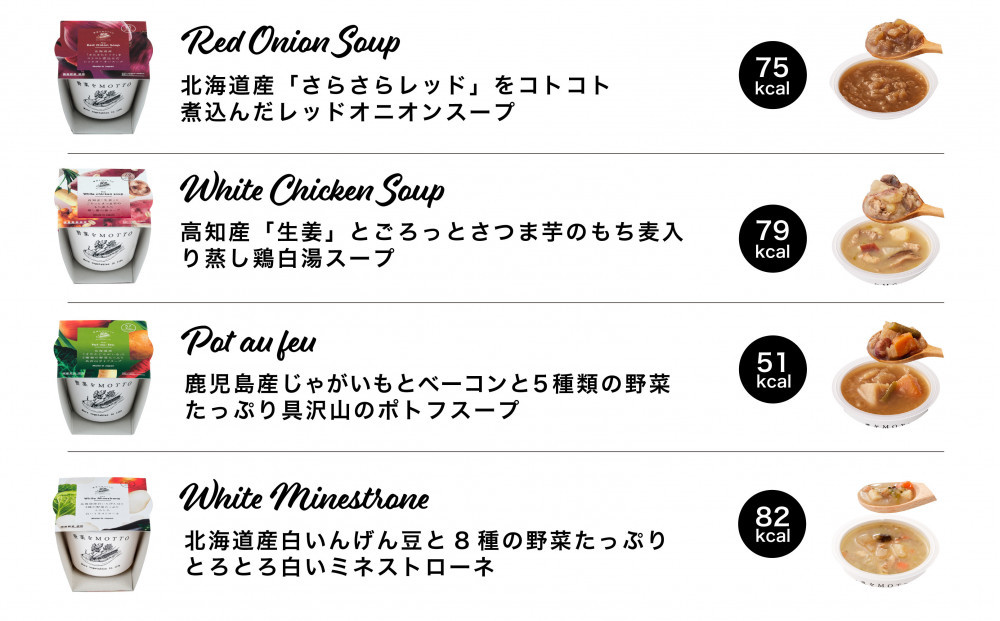Image resolution: width=1000 pixels, height=621 pixels.
Task: Open the White Minestrone bowl photo
Action: tap(887, 534)
